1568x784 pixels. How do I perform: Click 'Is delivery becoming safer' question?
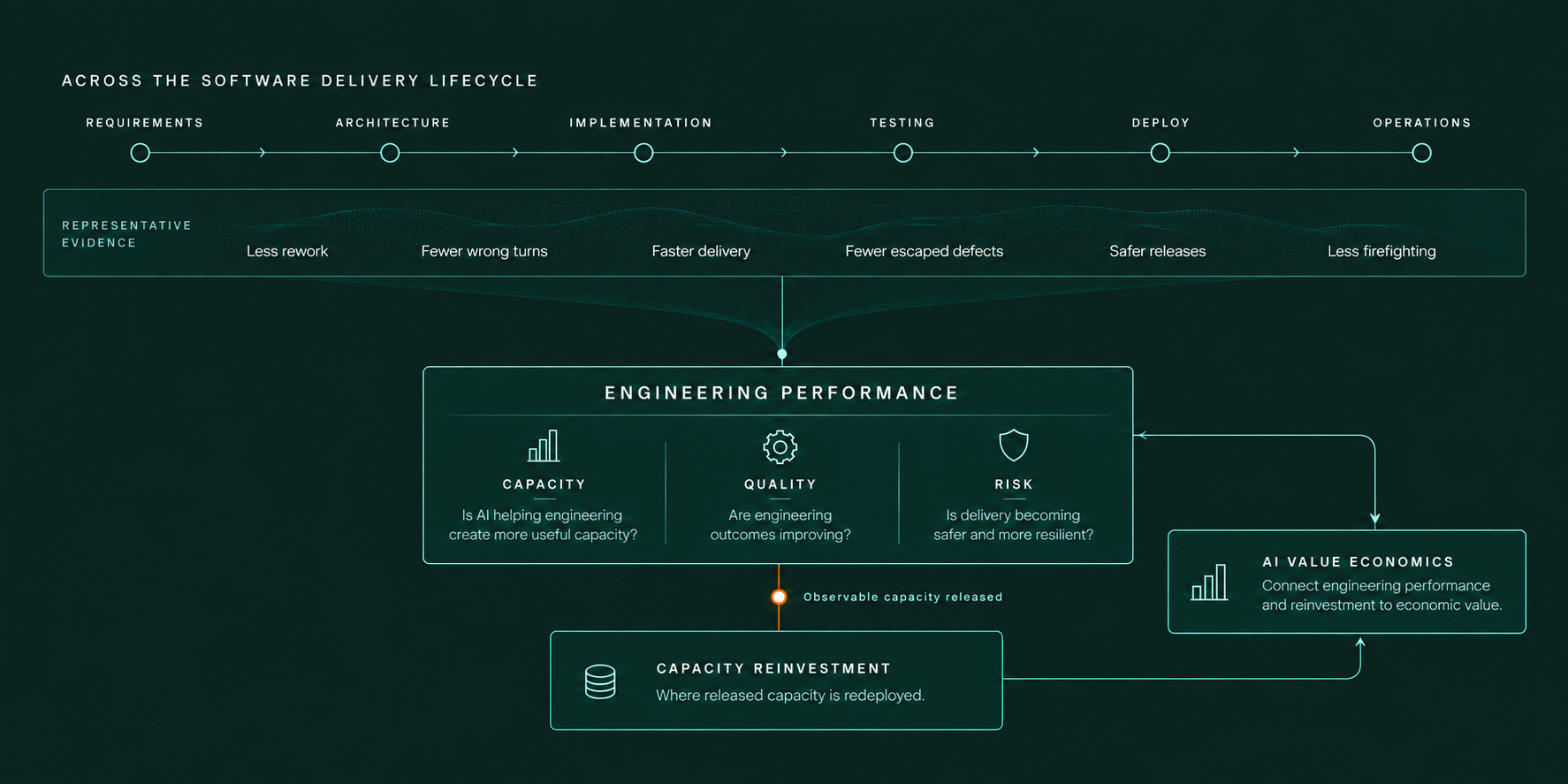pyautogui.click(x=1013, y=525)
